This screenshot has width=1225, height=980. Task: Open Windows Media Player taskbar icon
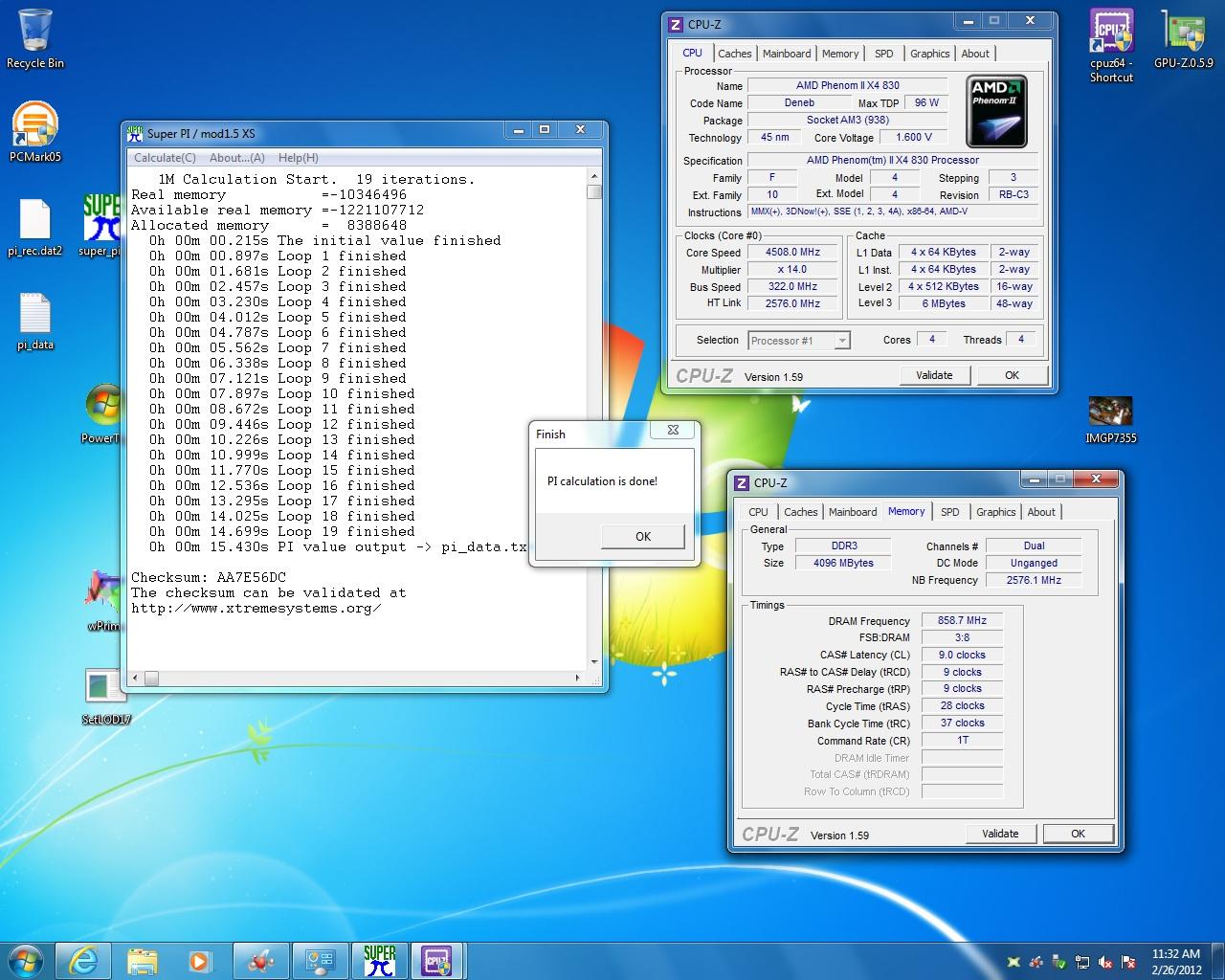(200, 960)
